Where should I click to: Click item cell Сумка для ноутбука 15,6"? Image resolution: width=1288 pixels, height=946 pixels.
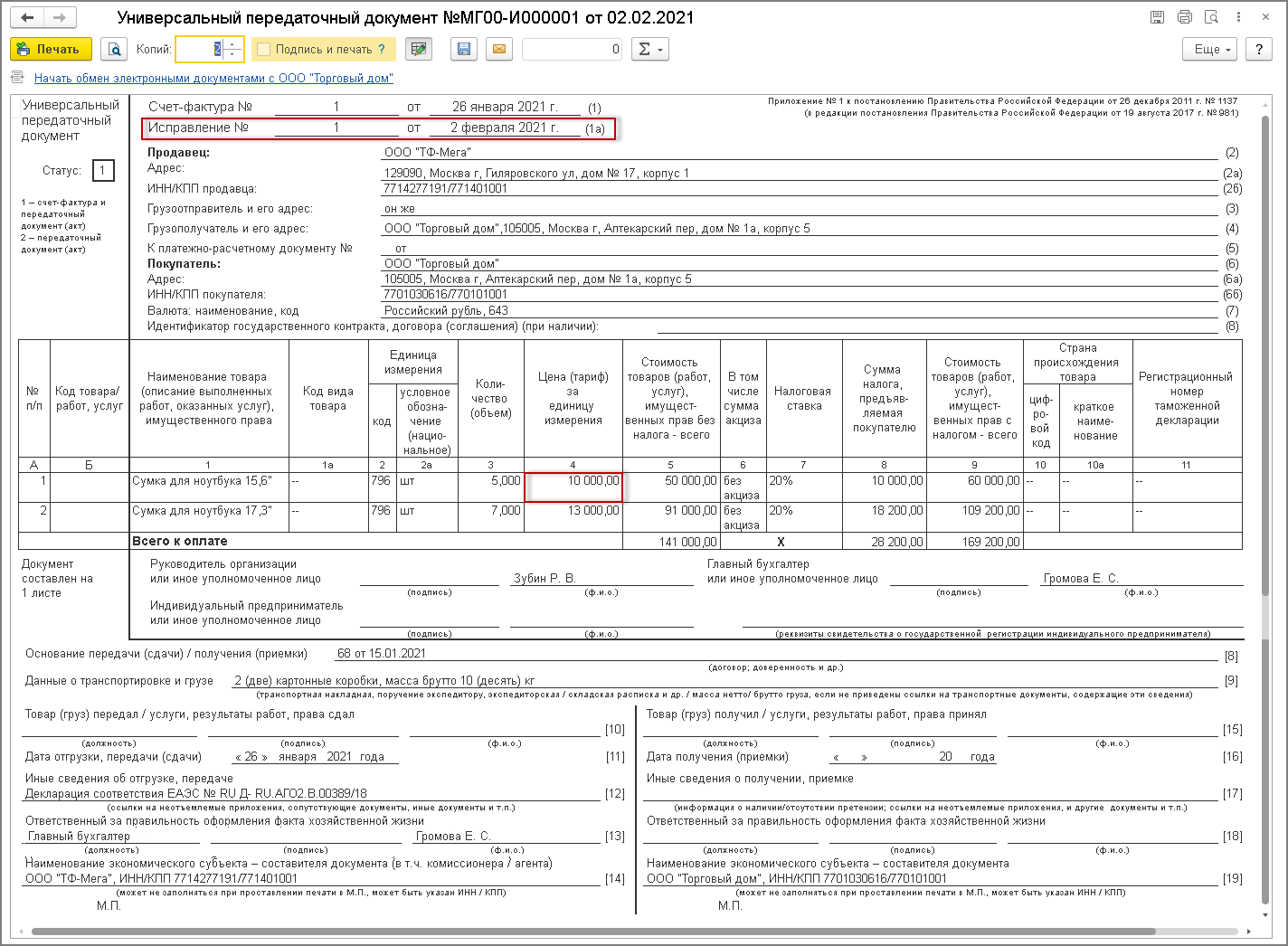tap(209, 487)
